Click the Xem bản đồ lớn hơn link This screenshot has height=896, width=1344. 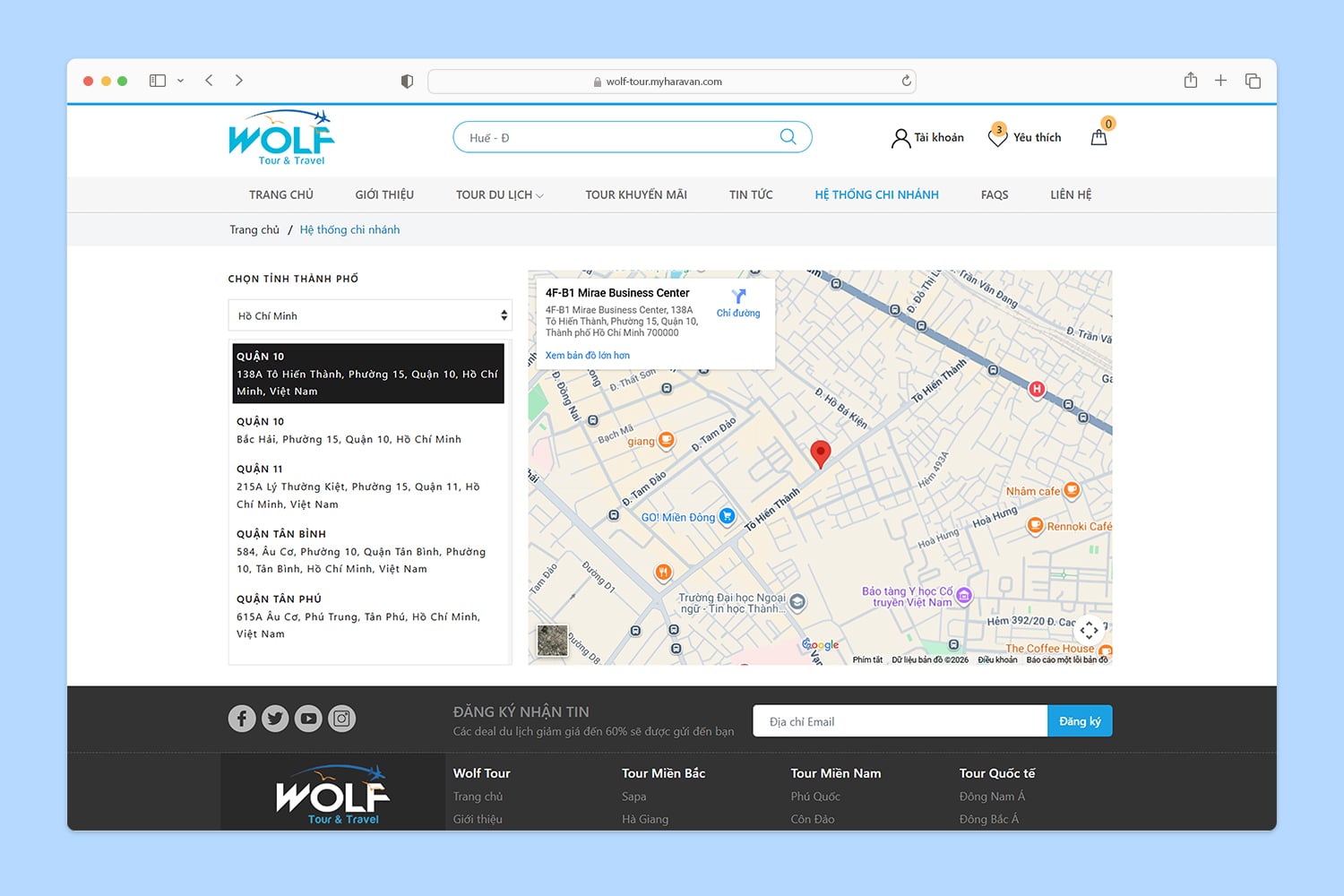(587, 355)
